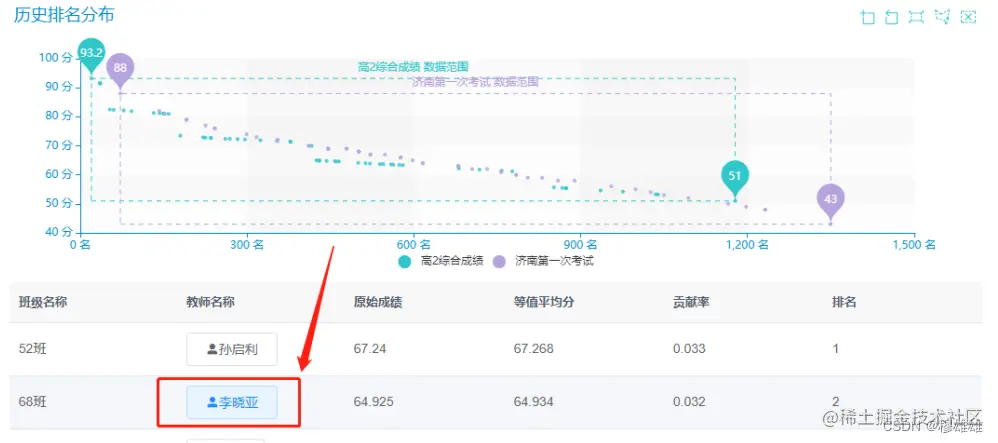
Task: Click the 40 分 y-axis label
Action: (59, 232)
